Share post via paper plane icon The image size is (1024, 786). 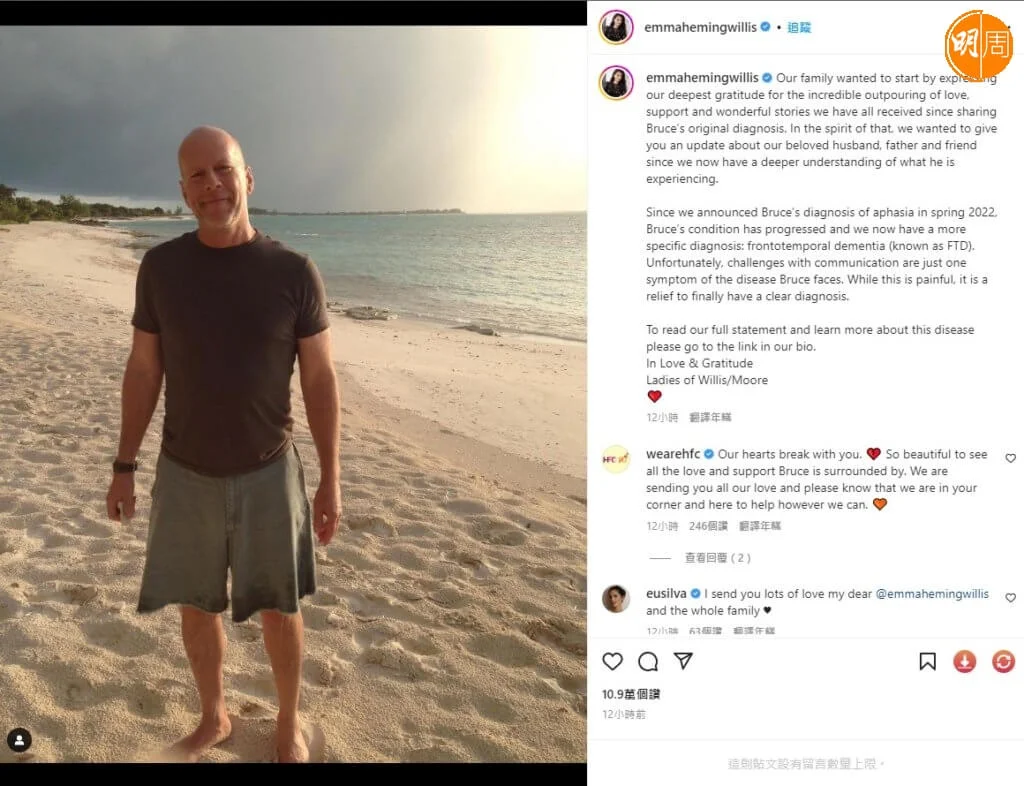[683, 661]
